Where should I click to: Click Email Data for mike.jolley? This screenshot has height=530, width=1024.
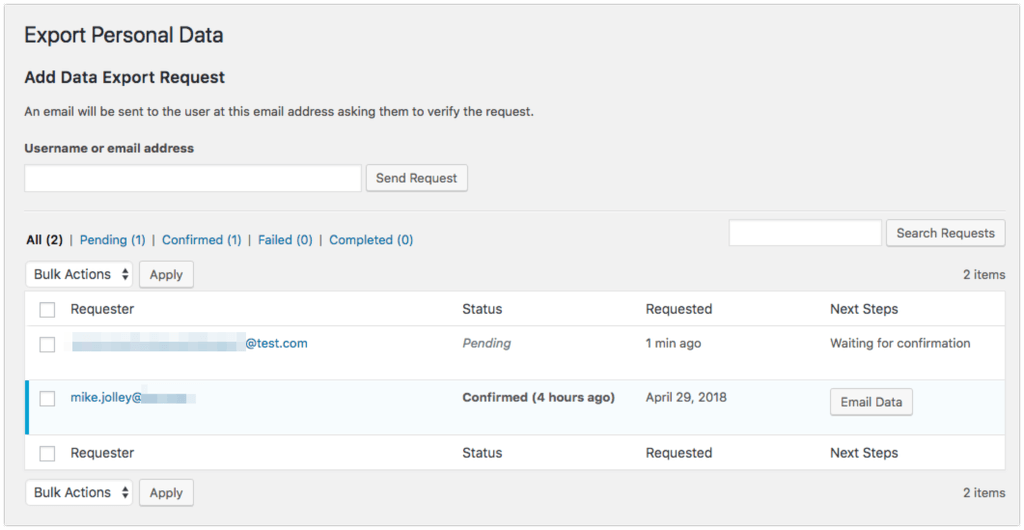871,402
